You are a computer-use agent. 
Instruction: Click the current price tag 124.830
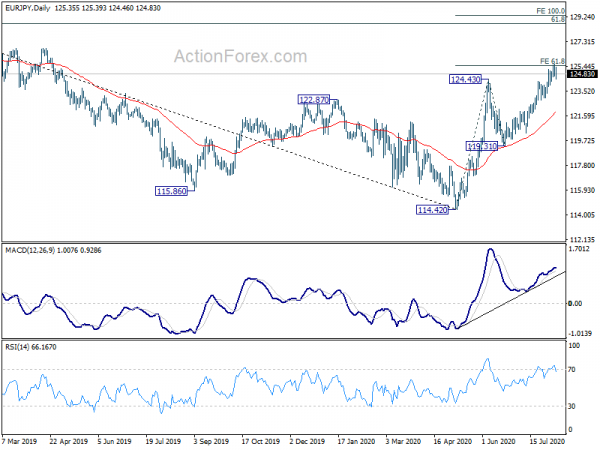(582, 74)
